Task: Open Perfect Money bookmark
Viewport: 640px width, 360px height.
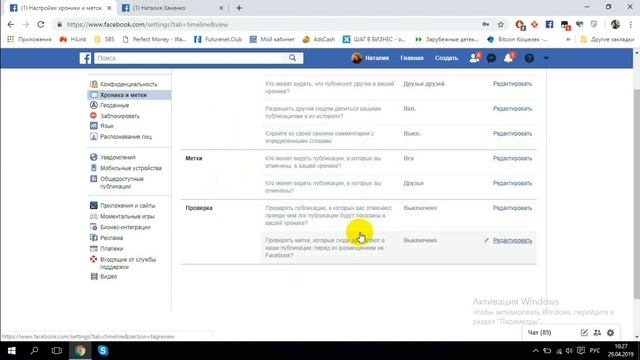Action: pos(154,39)
